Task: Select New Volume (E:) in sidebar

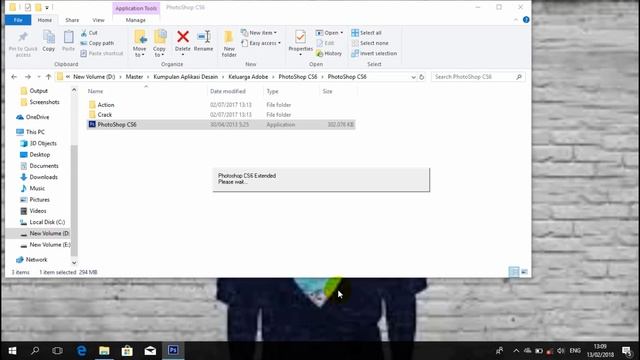Action: (x=50, y=244)
